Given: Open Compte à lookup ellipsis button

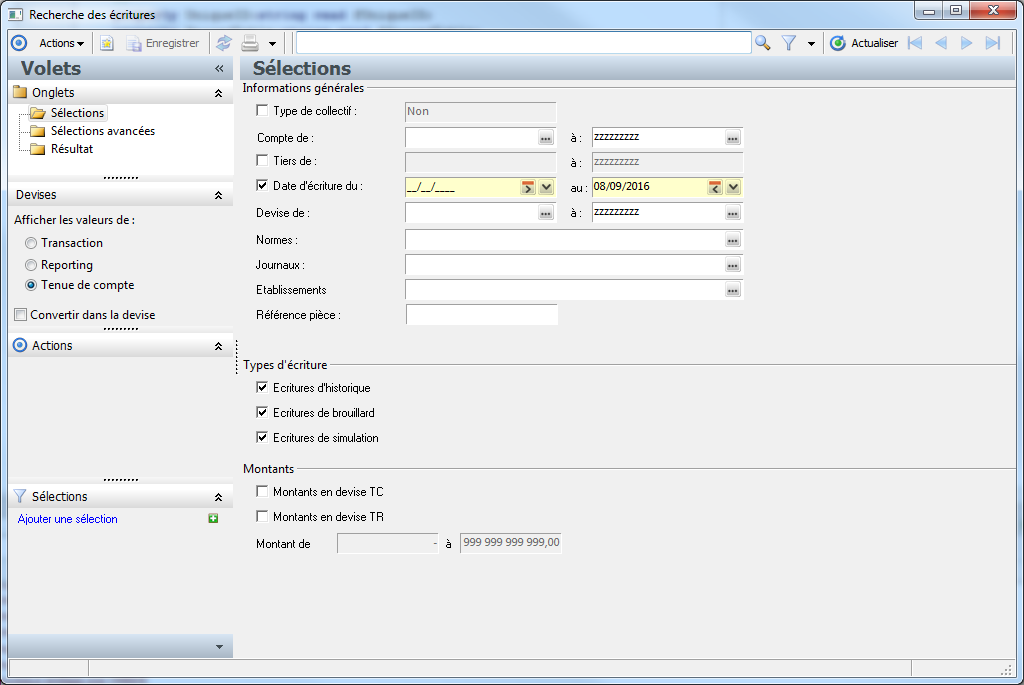Looking at the screenshot, I should pos(733,138).
